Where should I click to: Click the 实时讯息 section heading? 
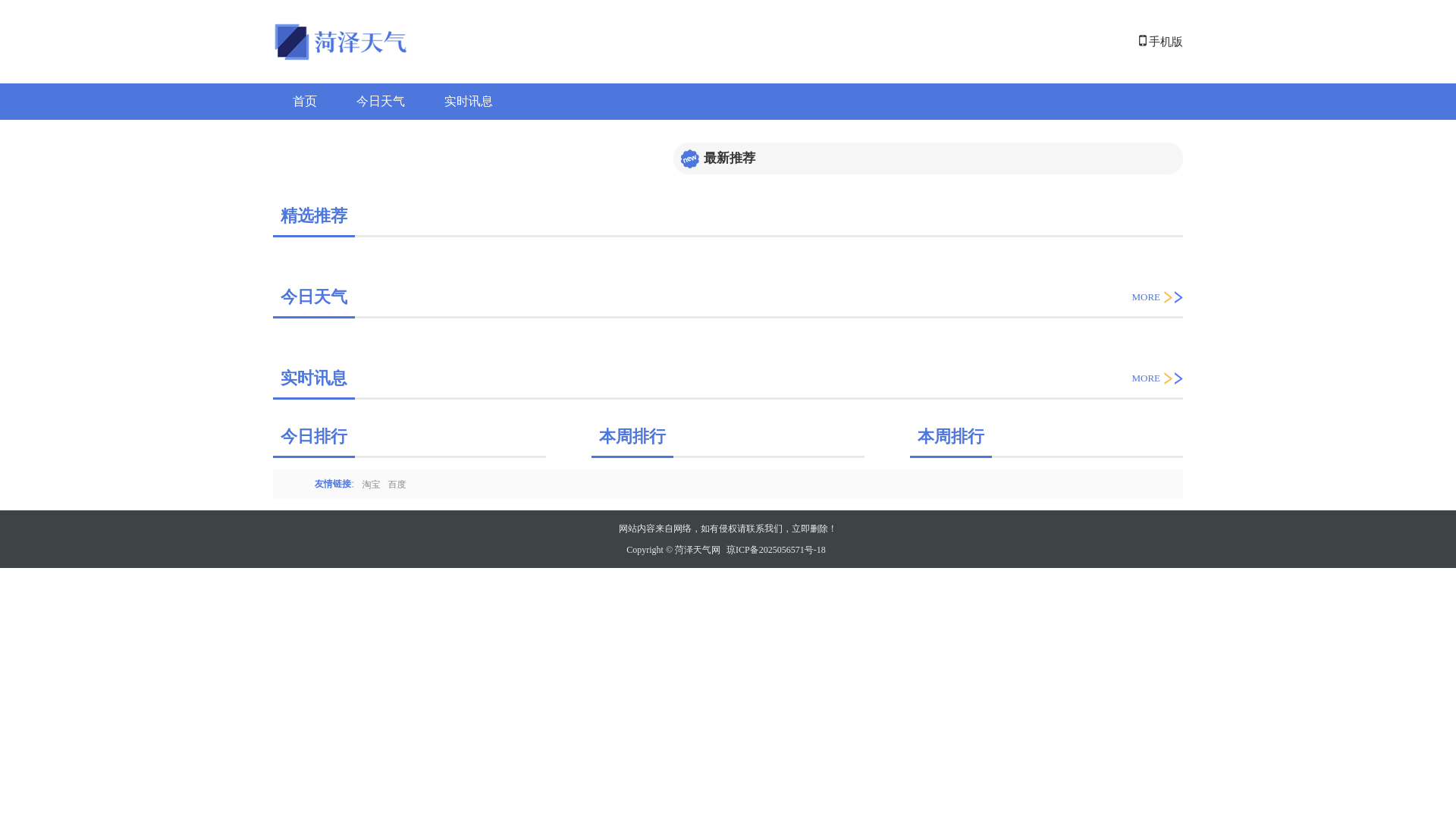click(314, 378)
